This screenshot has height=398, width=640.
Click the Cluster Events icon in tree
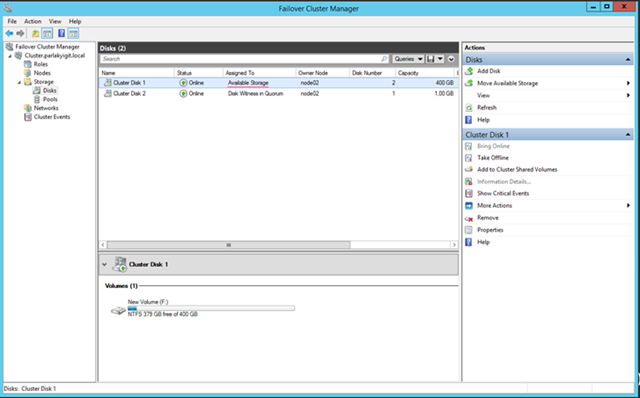pos(27,117)
